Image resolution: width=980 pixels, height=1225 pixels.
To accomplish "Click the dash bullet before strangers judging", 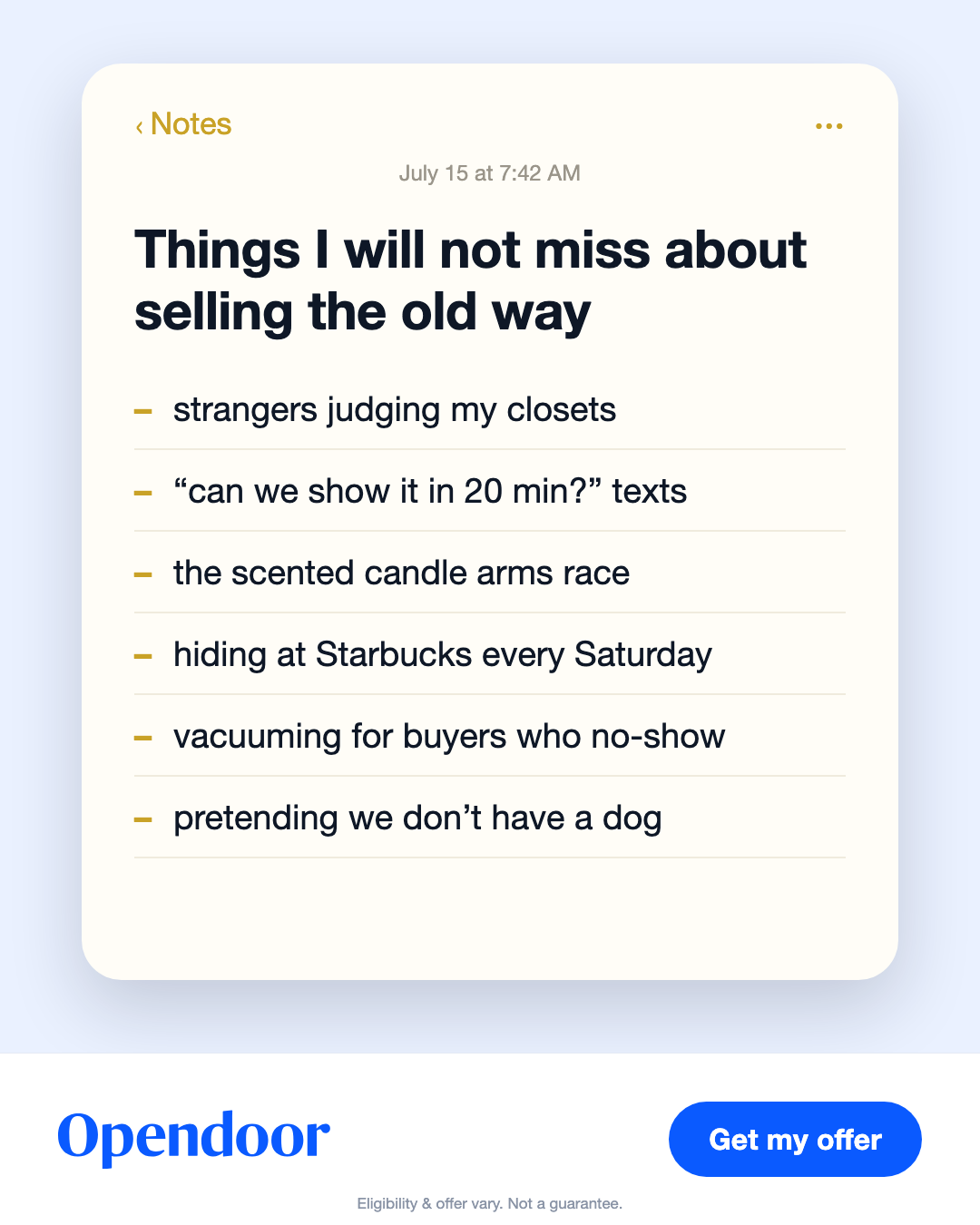I will pyautogui.click(x=143, y=411).
